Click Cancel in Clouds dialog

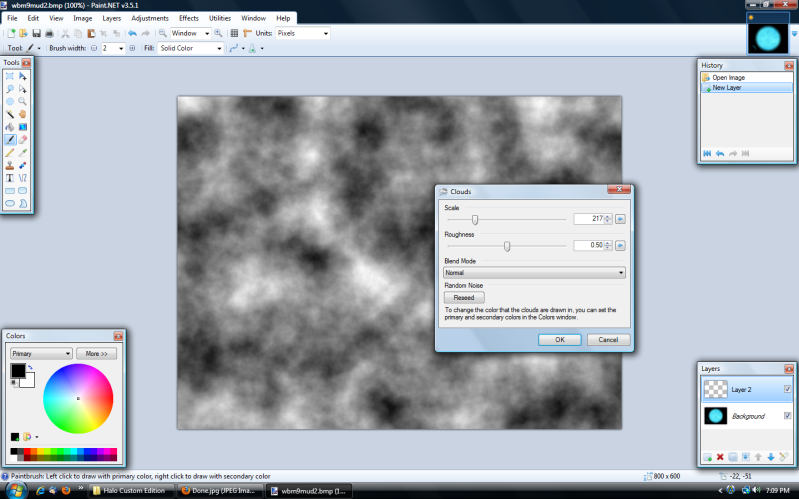(x=608, y=339)
